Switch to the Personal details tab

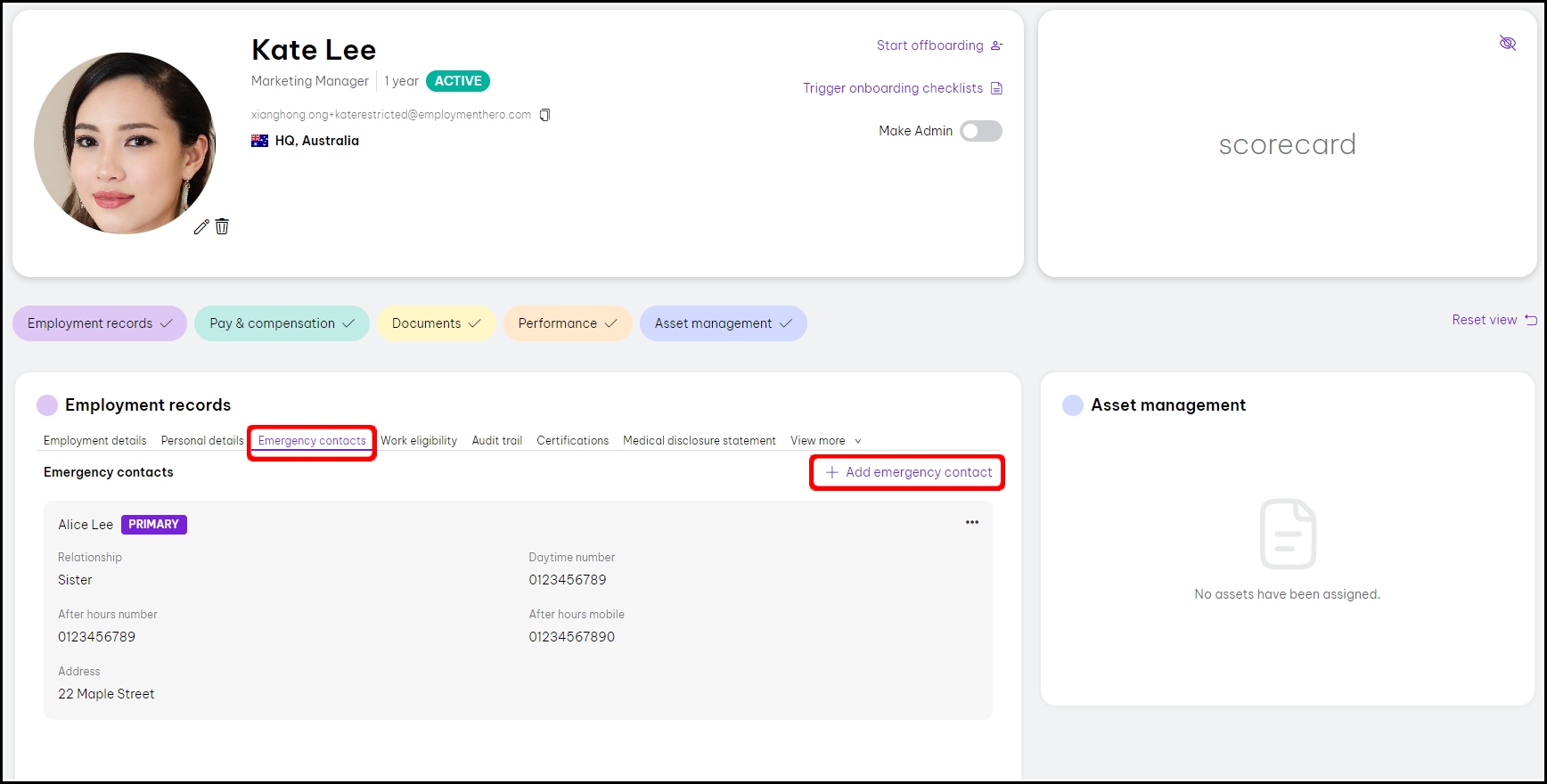click(202, 441)
